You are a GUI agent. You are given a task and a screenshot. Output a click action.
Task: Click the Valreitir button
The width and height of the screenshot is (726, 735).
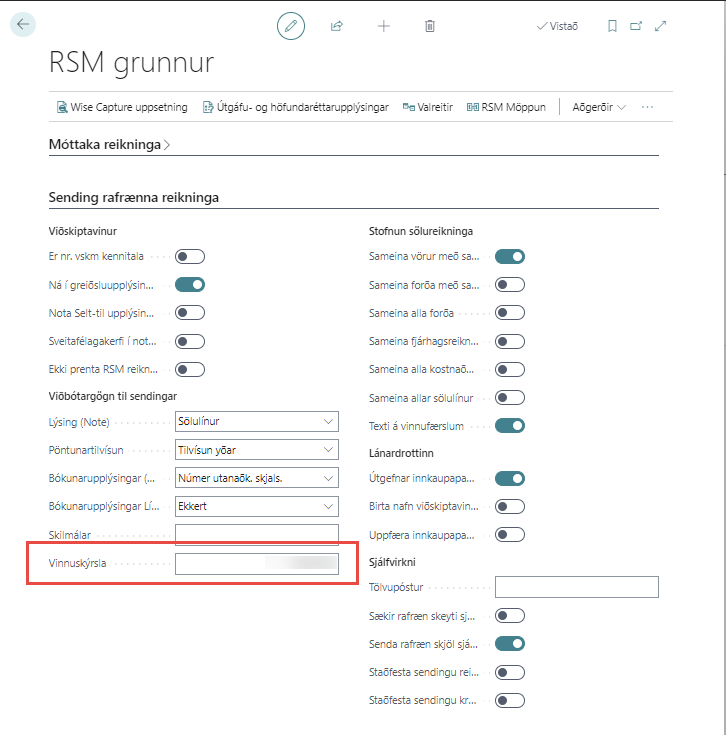(427, 107)
